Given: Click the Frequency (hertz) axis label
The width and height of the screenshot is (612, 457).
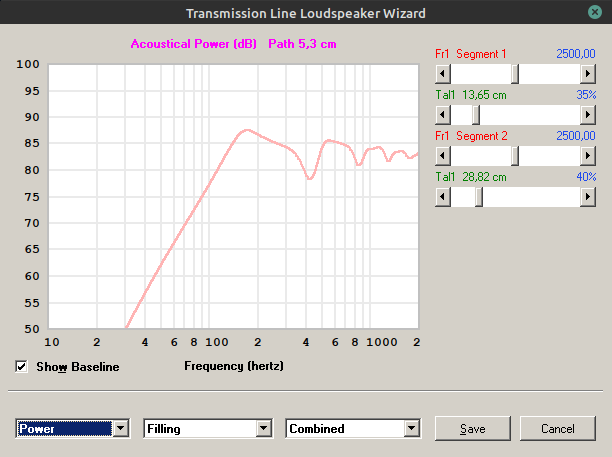Looking at the screenshot, I should pos(234,366).
